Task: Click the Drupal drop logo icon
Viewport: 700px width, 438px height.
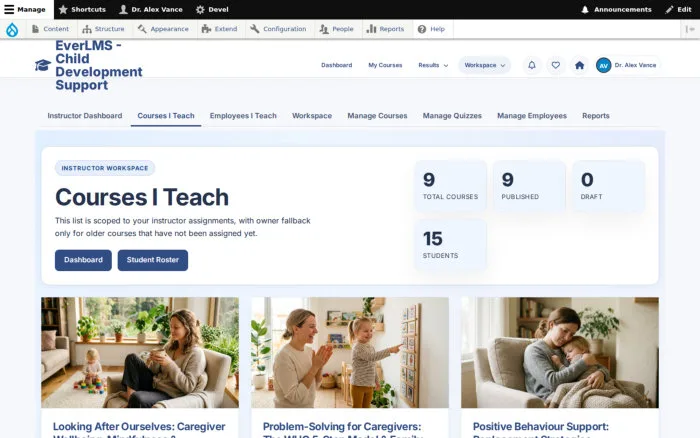Action: (x=12, y=29)
